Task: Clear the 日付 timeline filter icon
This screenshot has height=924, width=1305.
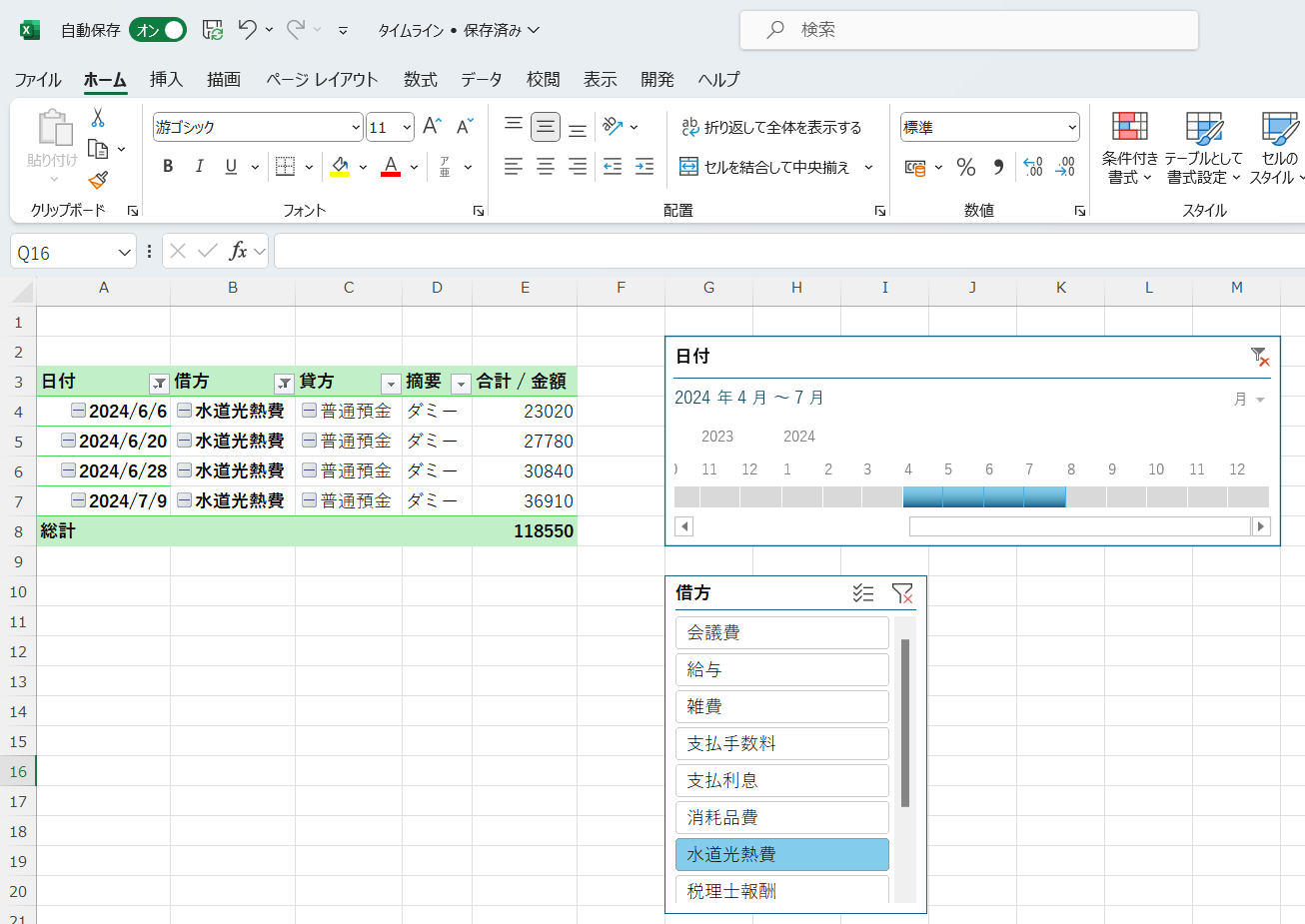Action: click(1259, 357)
